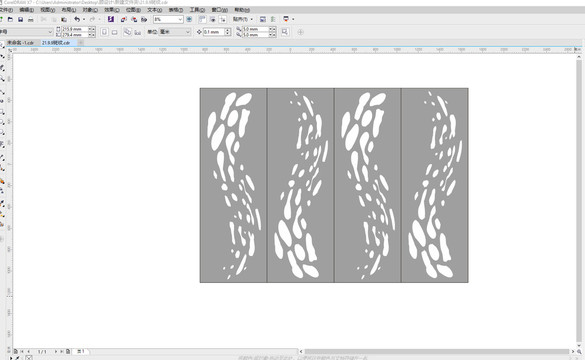Apply page size to all pages
The height and width of the screenshot is (360, 585).
(127, 32)
